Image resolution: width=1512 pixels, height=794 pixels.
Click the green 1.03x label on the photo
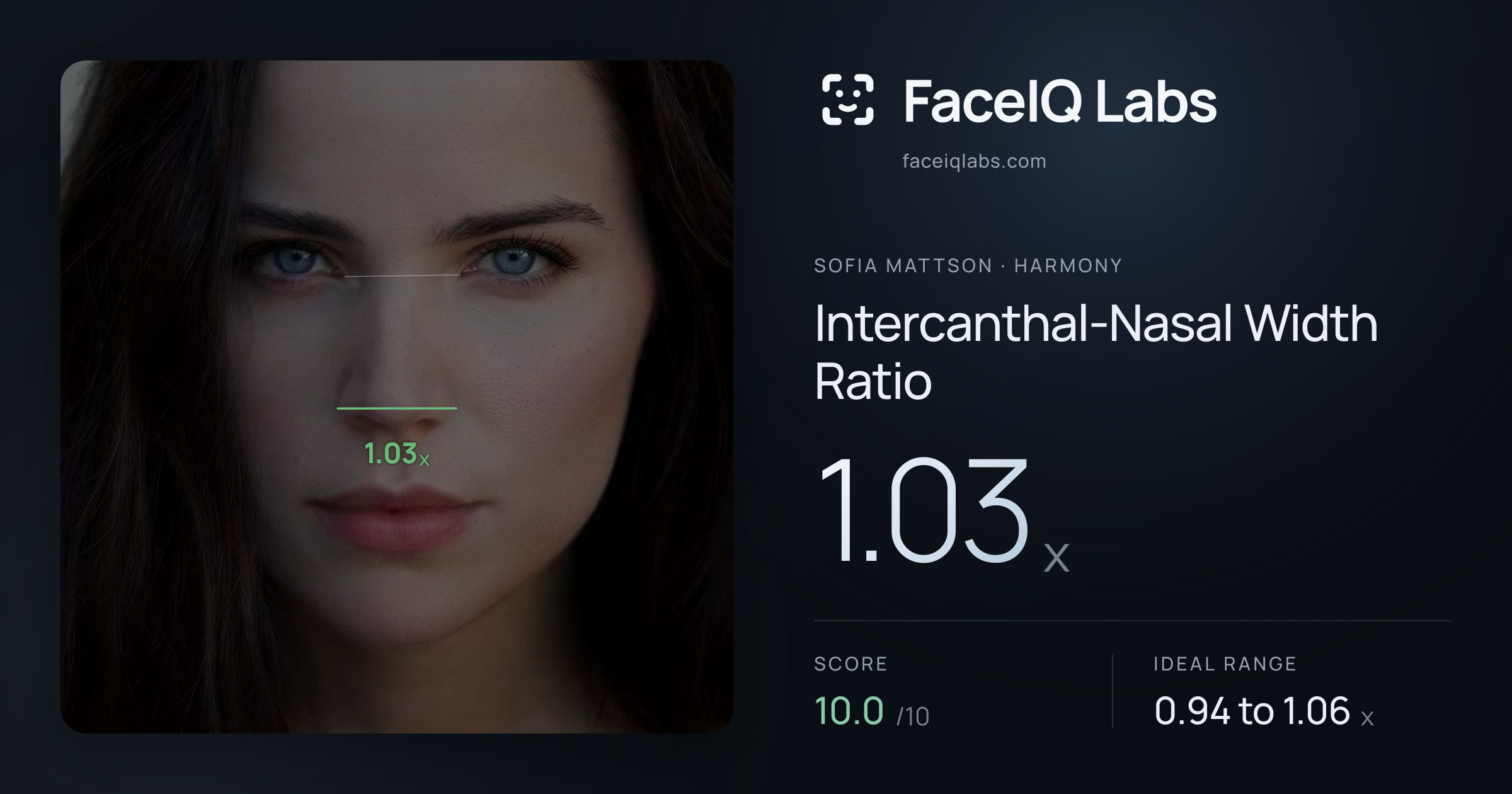coord(397,454)
